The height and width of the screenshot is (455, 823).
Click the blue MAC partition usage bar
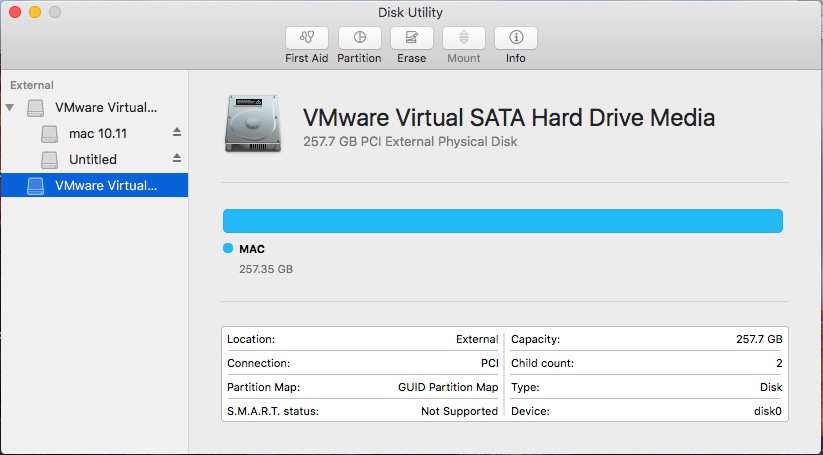[503, 221]
